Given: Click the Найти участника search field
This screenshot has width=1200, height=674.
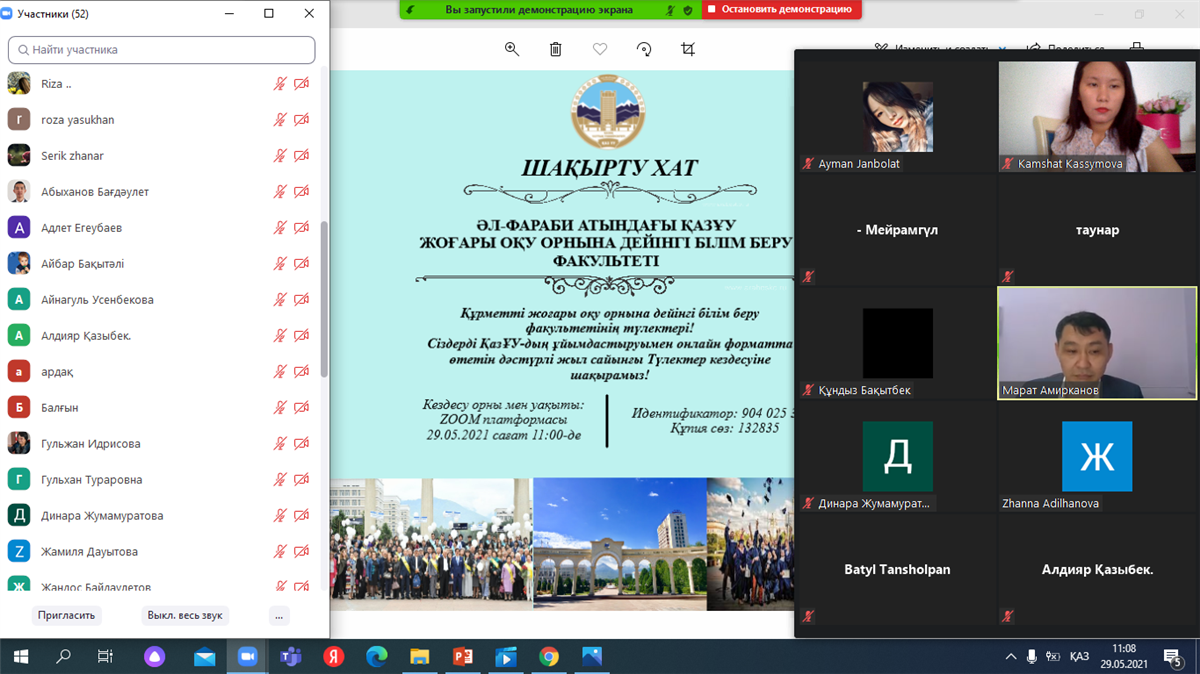Looking at the screenshot, I should (162, 50).
